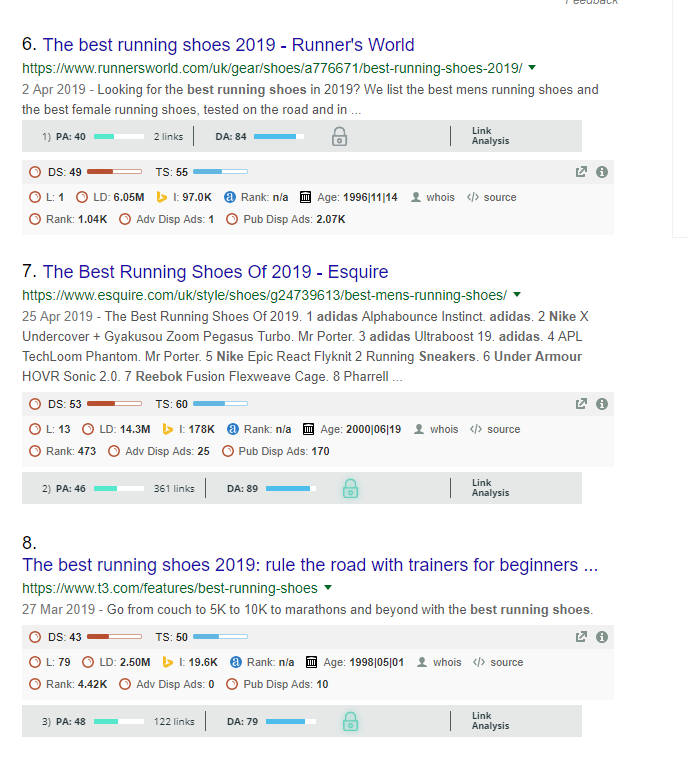The height and width of the screenshot is (762, 688).
Task: Click whois for Runner's World result
Action: (433, 197)
